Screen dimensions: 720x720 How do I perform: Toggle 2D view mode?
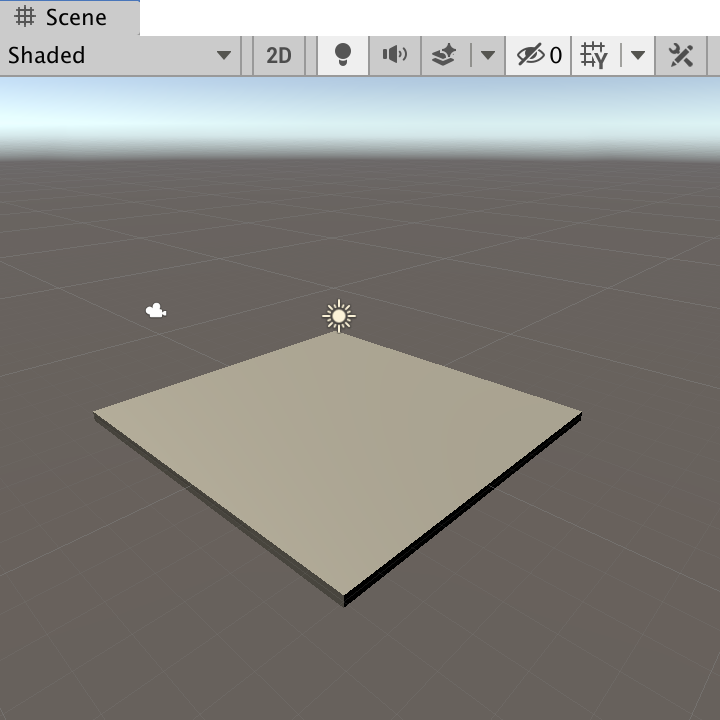[279, 55]
